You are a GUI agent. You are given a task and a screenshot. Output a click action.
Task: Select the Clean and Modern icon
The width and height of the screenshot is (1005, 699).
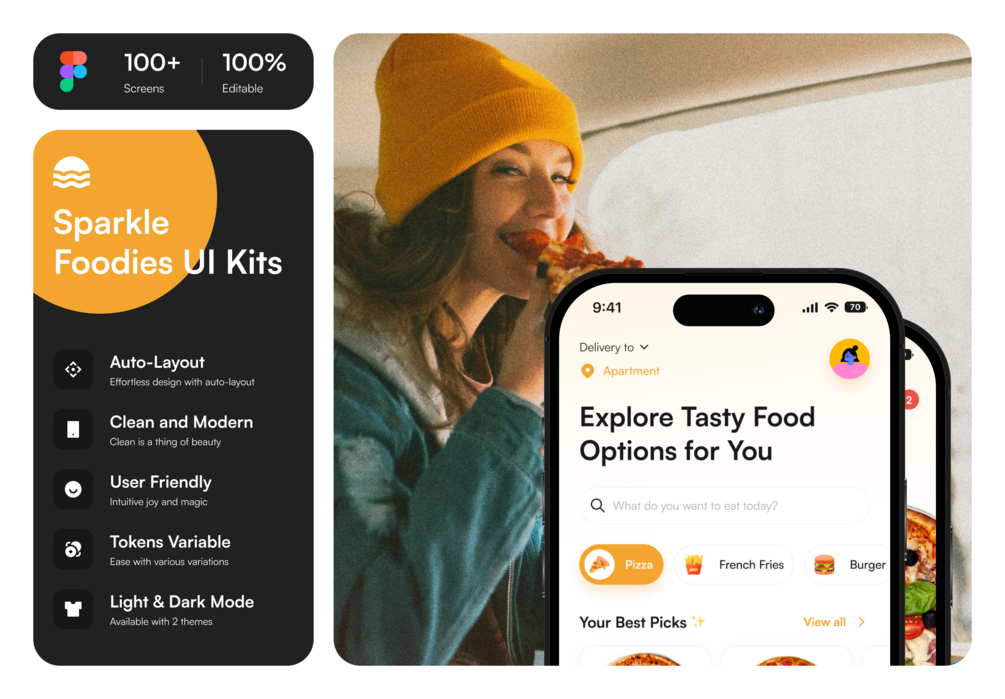(73, 429)
